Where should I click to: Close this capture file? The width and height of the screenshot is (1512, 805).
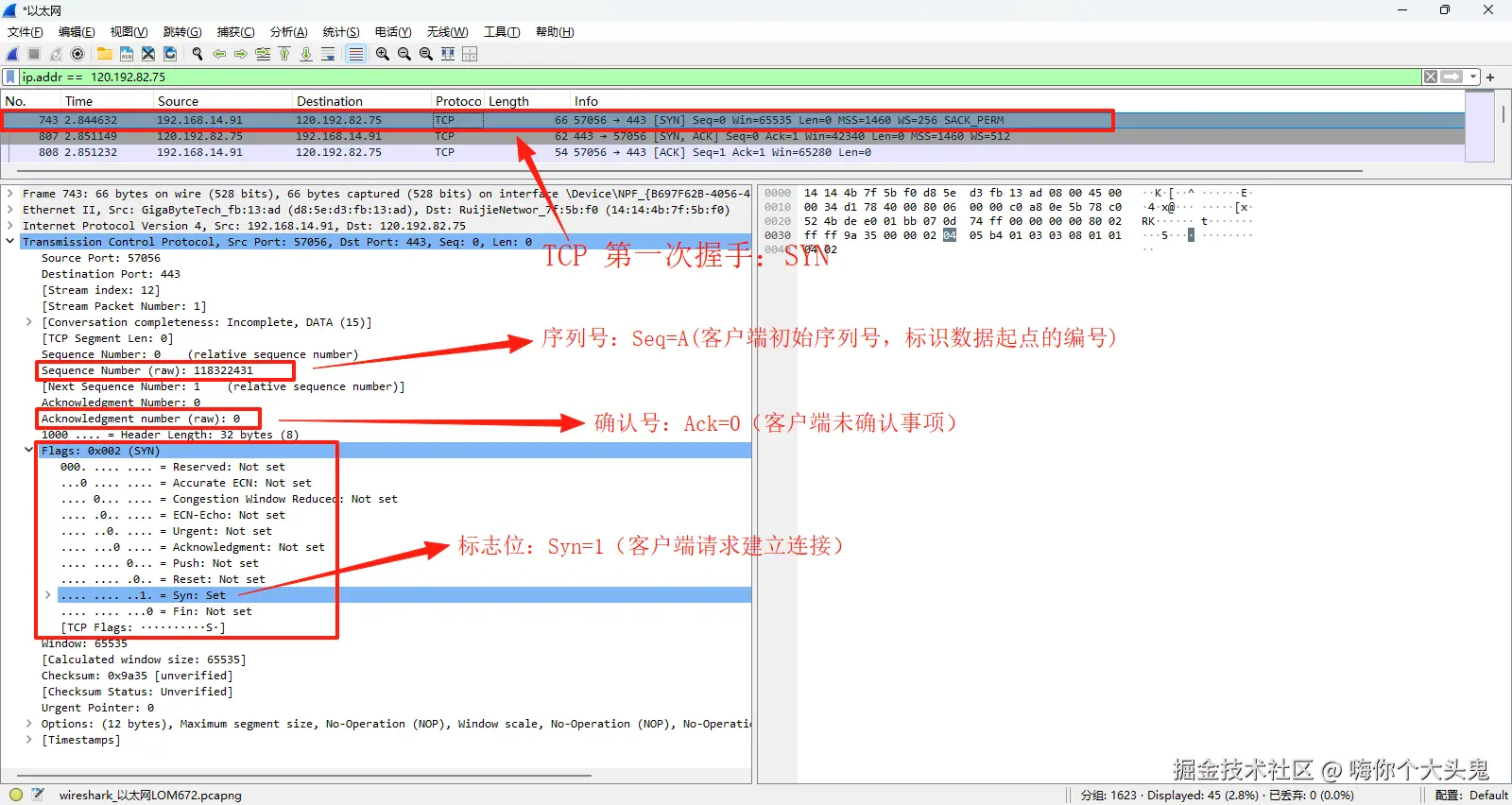click(x=148, y=54)
